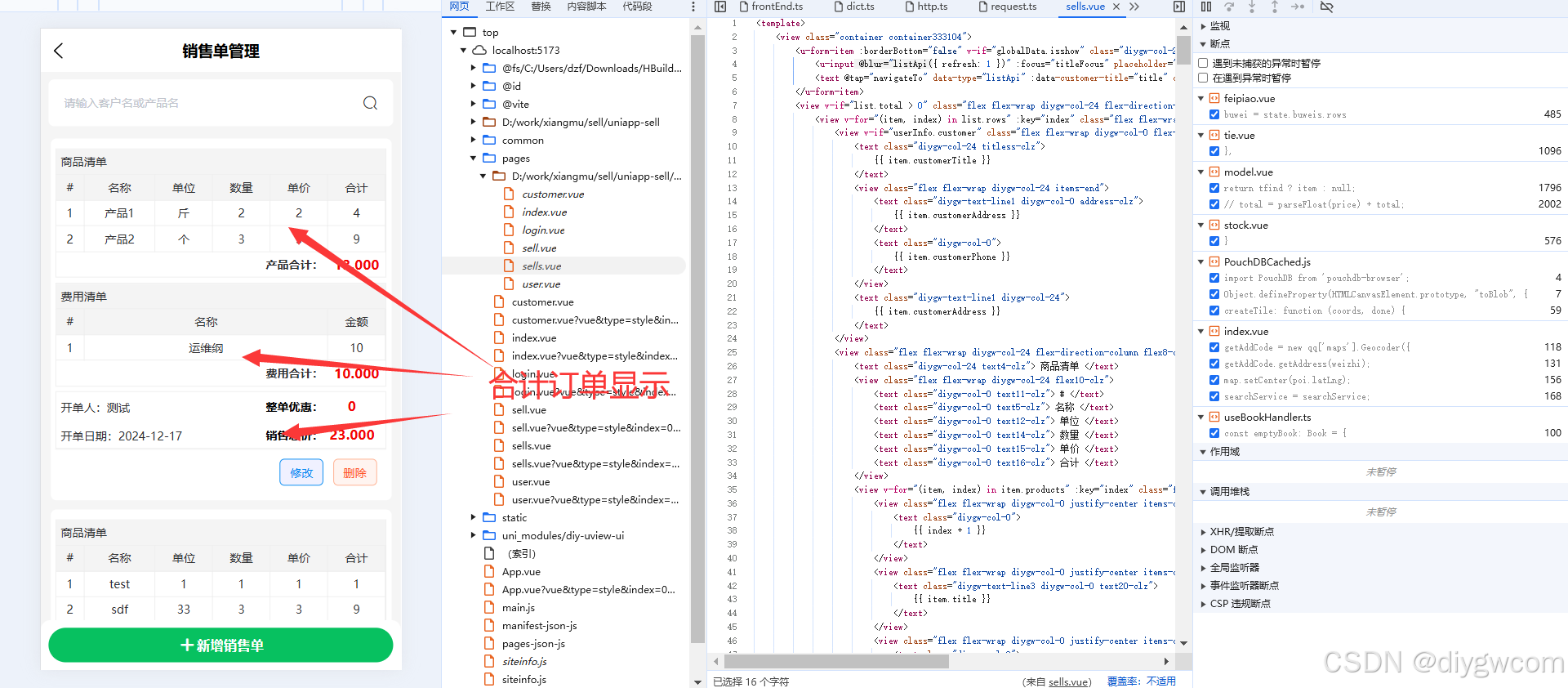Select main.js file in tree
The height and width of the screenshot is (688, 1568).
pos(518,608)
